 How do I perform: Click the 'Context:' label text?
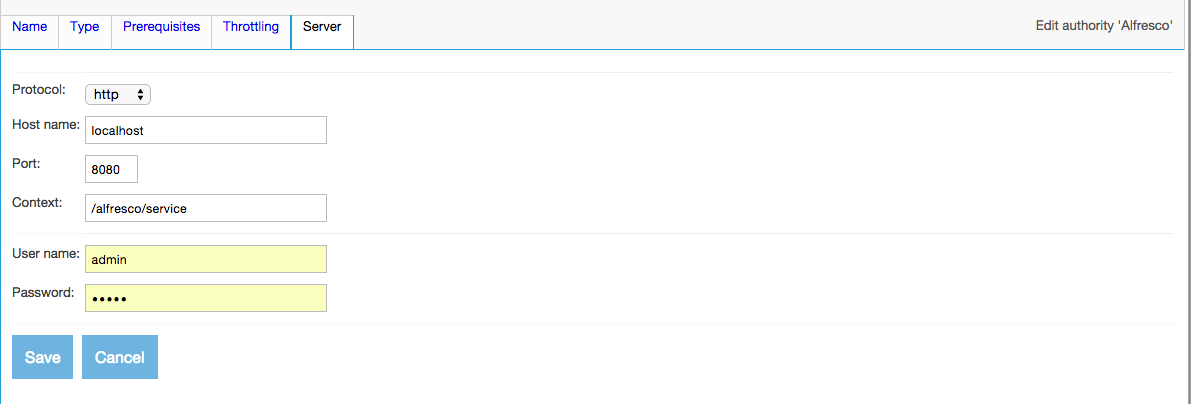[x=37, y=202]
